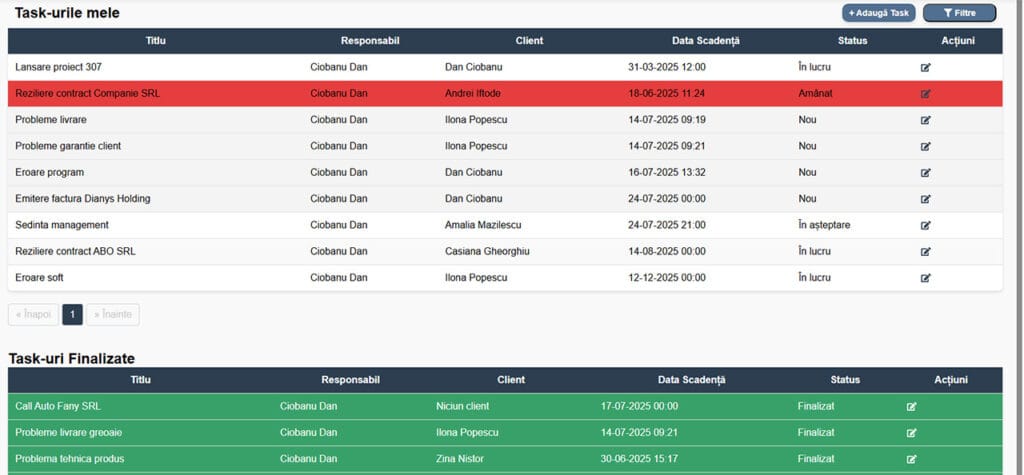Select the Sedinta management title
1024x475 pixels.
pyautogui.click(x=62, y=225)
